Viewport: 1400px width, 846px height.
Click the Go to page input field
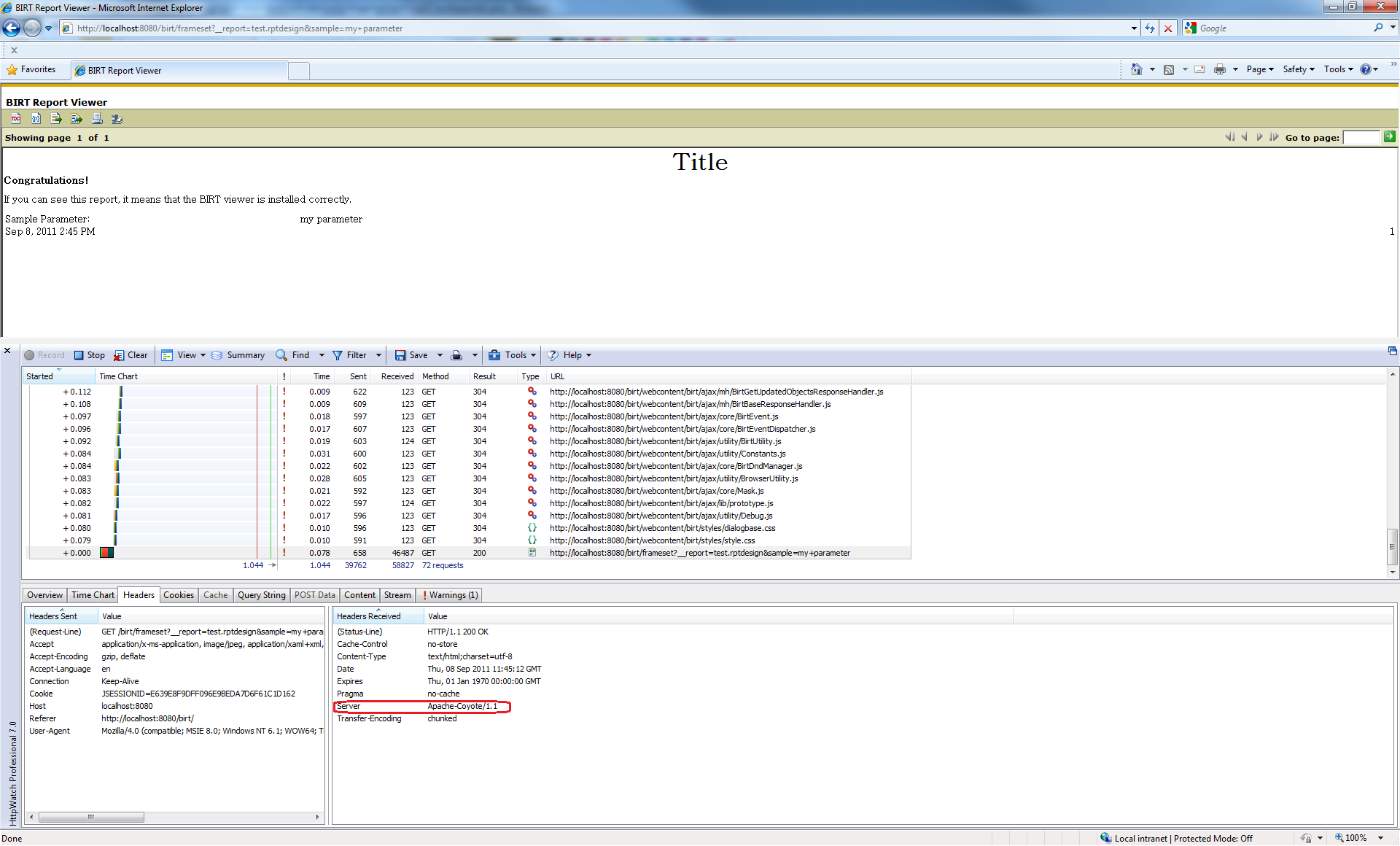click(x=1361, y=137)
